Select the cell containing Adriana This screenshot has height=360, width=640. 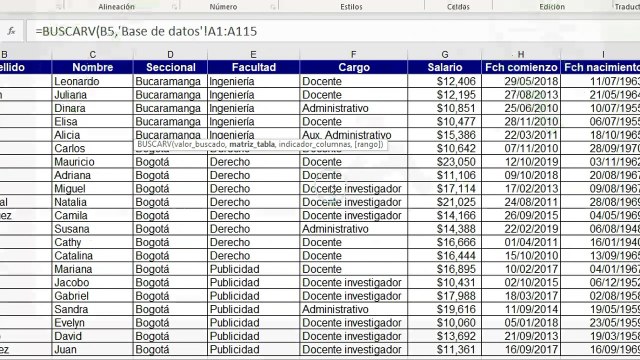(93, 175)
